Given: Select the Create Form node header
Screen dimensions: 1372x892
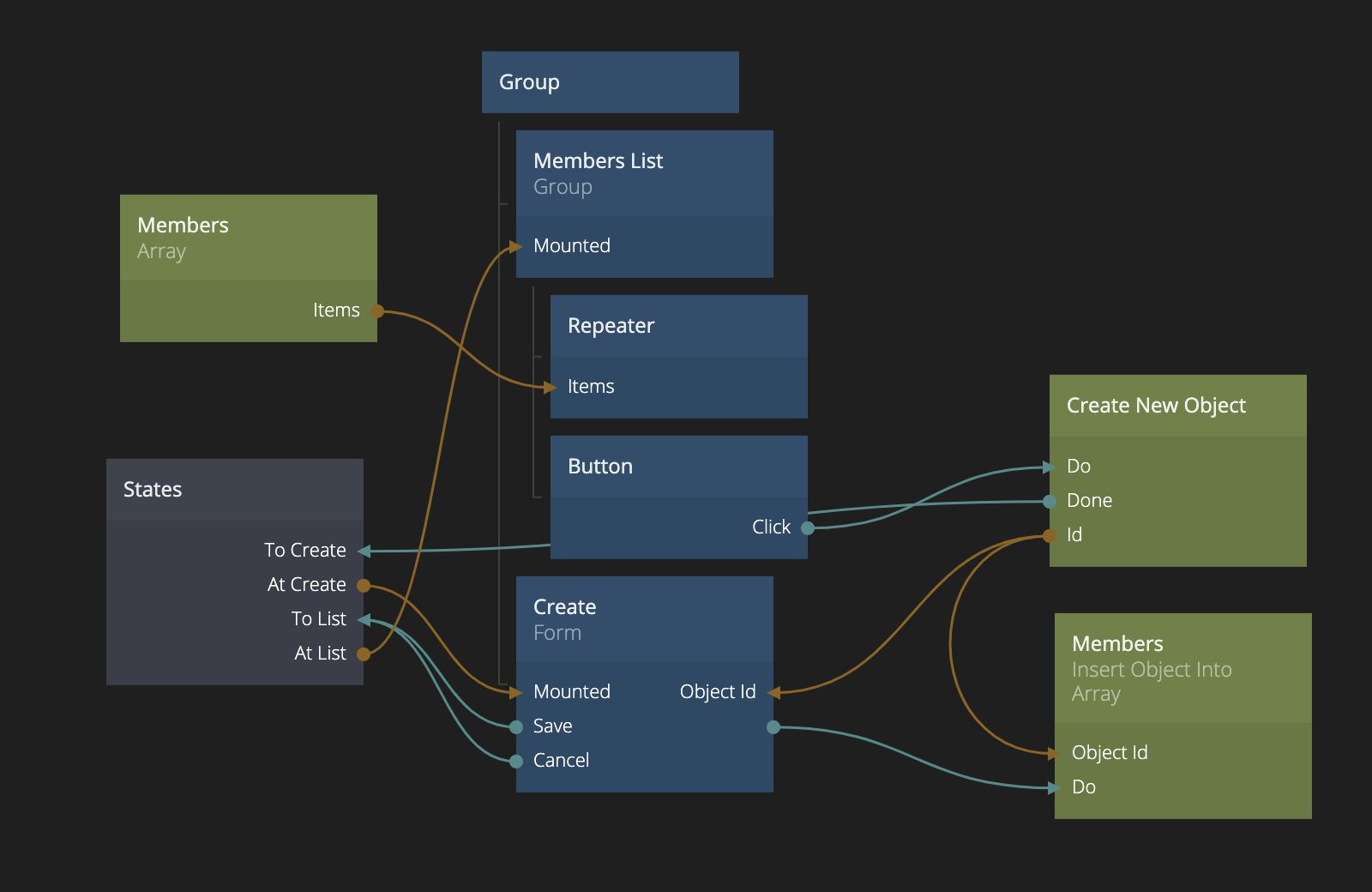Looking at the screenshot, I should (x=644, y=619).
